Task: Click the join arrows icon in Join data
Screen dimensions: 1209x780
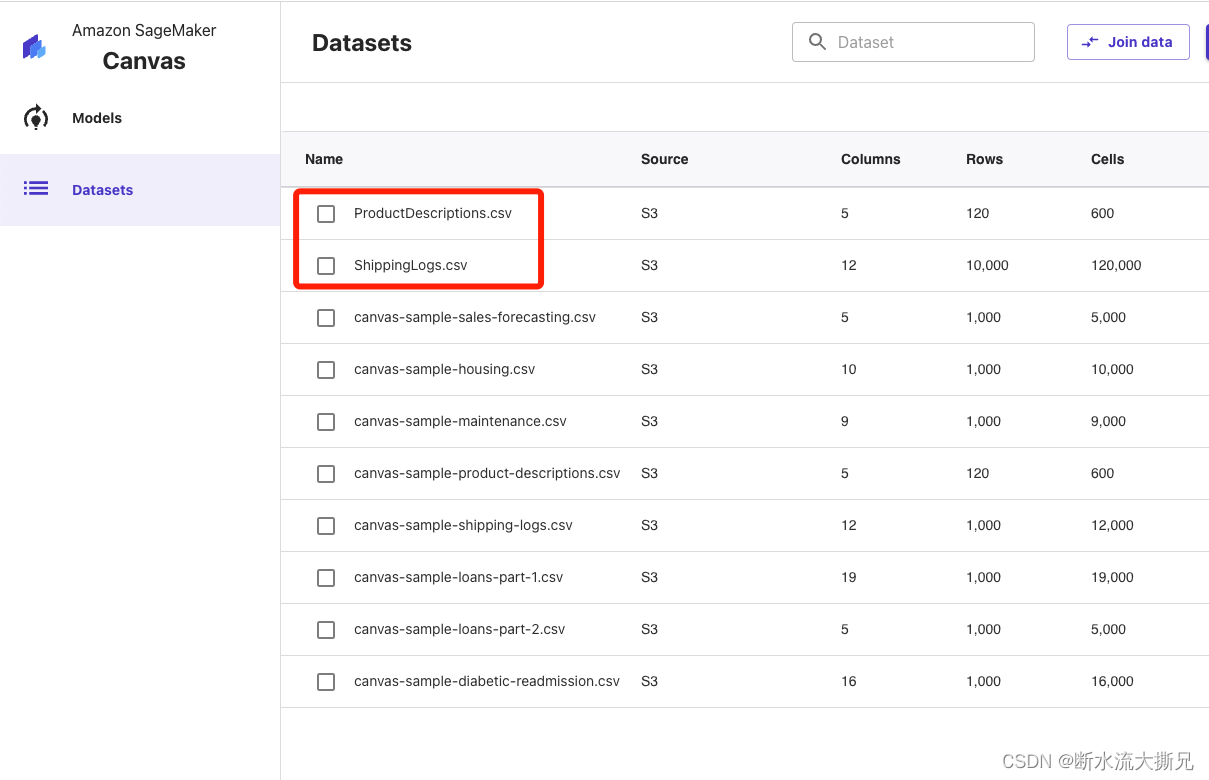Action: pyautogui.click(x=1090, y=42)
